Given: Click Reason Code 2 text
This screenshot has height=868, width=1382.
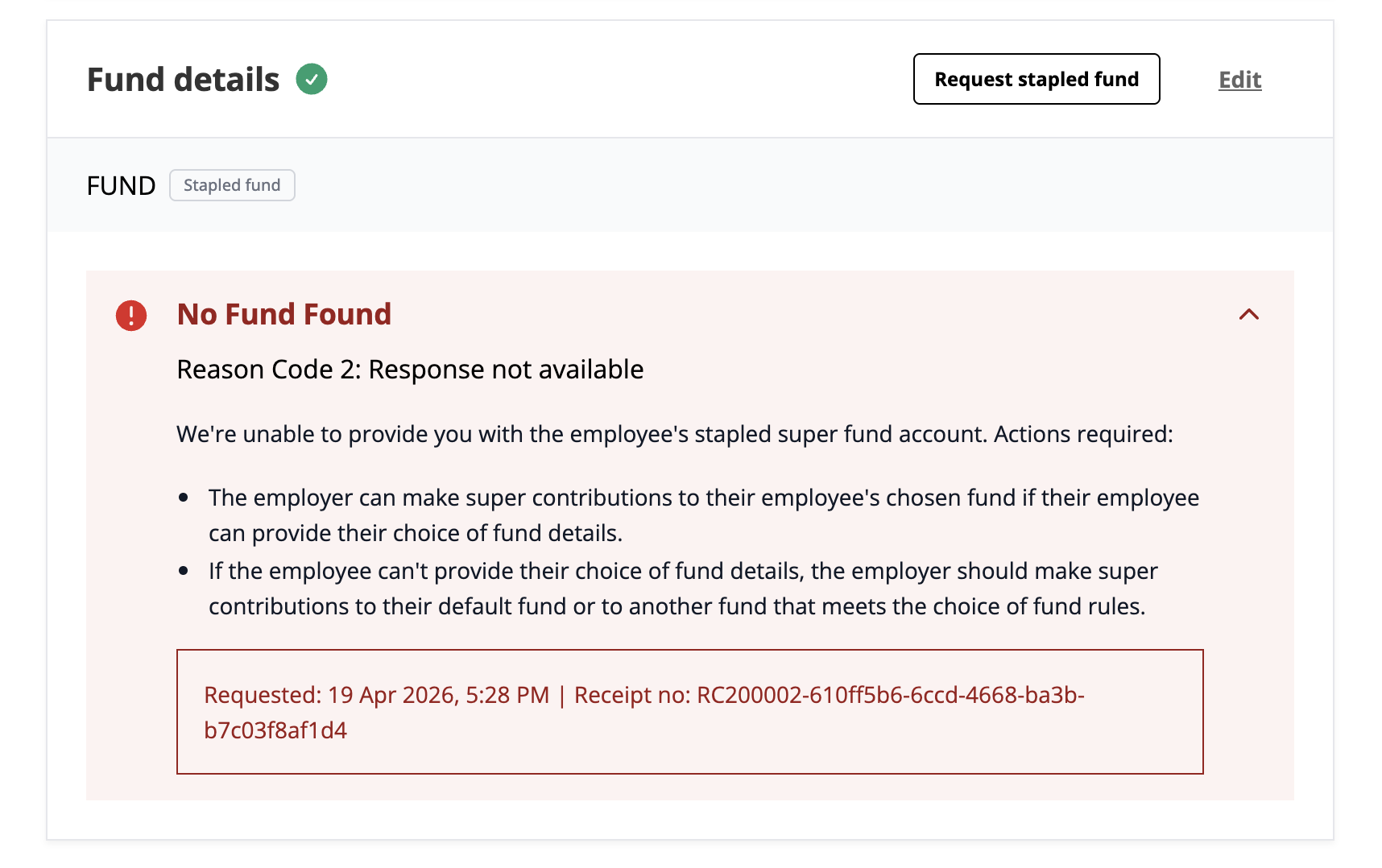Looking at the screenshot, I should pos(410,370).
